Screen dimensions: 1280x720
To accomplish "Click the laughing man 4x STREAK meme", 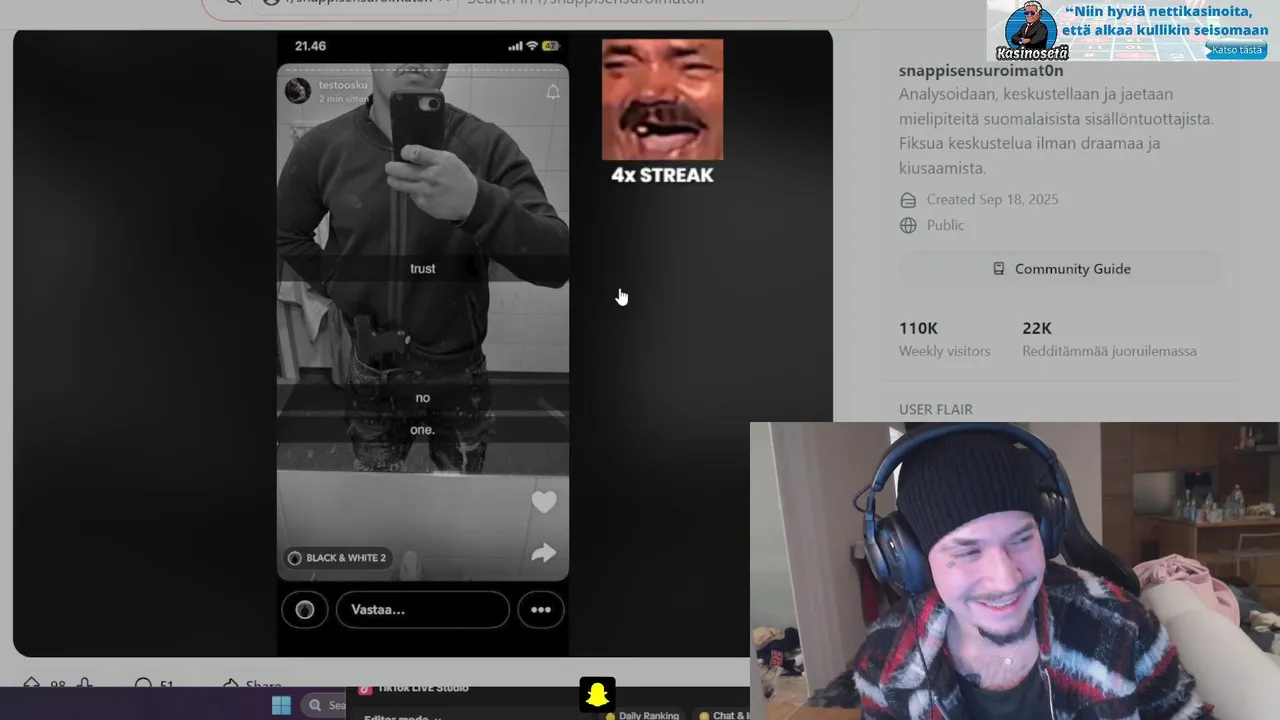I will coord(662,112).
